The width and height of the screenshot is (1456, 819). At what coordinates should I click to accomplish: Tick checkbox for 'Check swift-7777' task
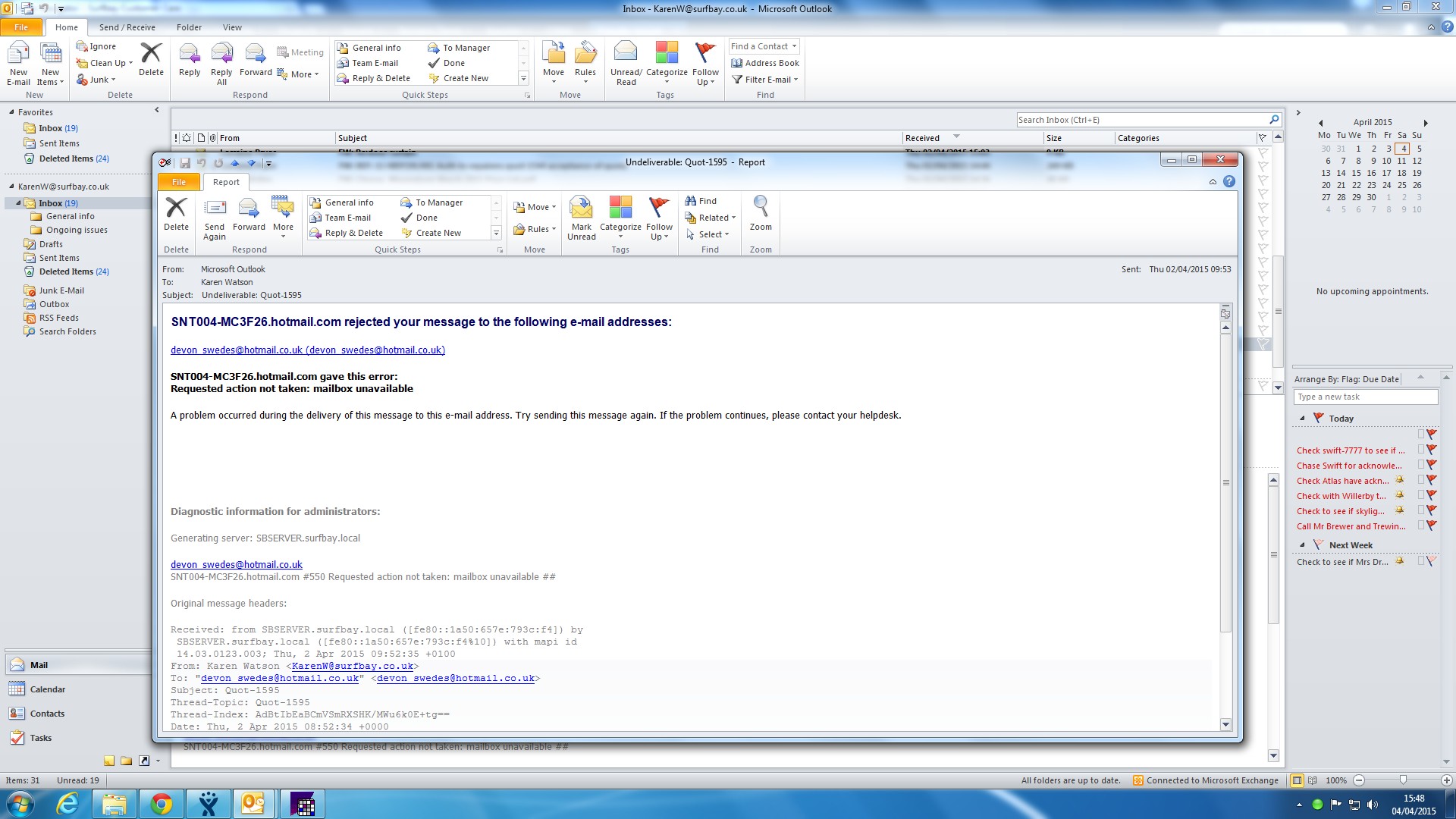[x=1421, y=450]
